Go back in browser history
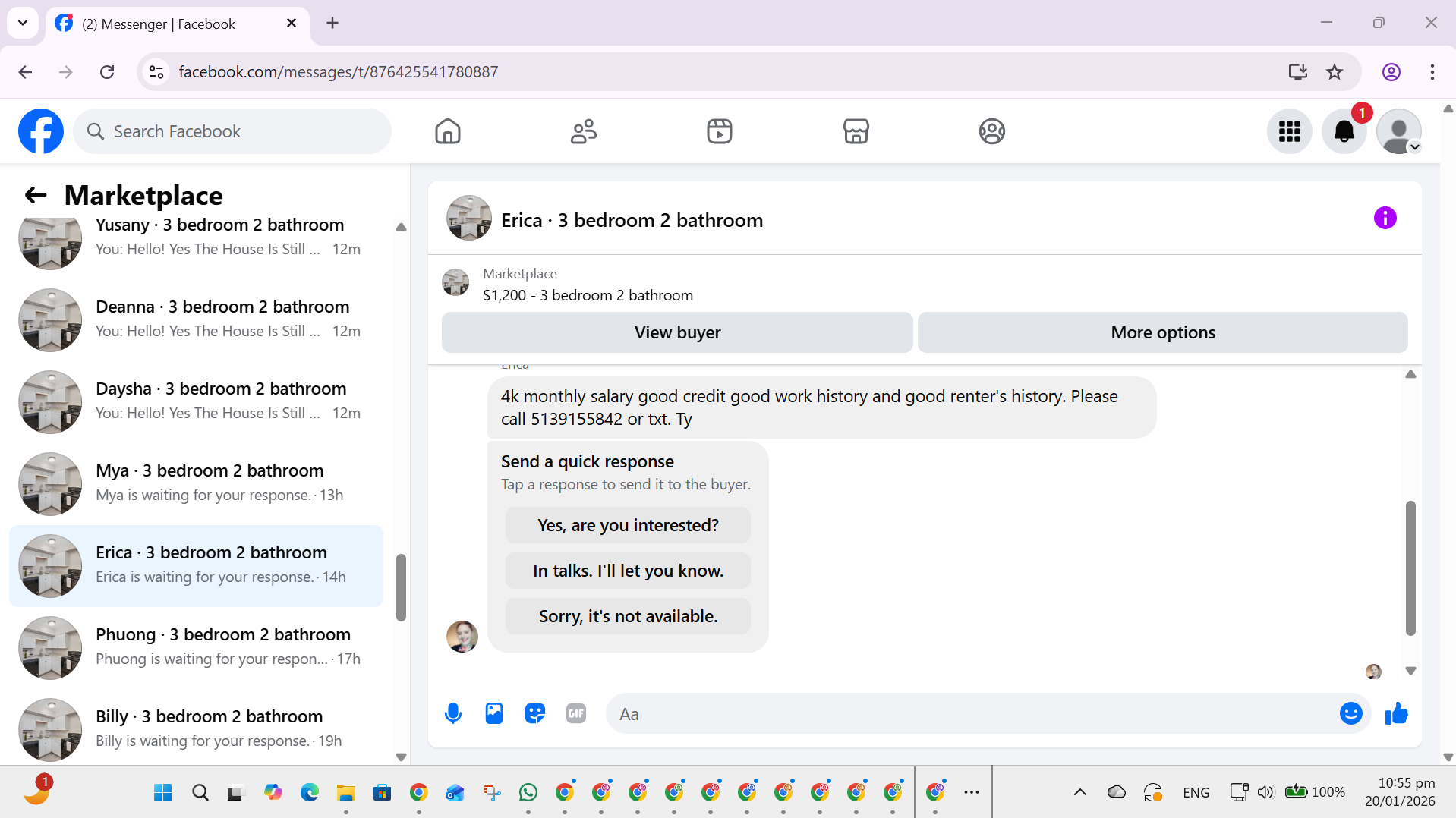The width and height of the screenshot is (1456, 818). 25,71
